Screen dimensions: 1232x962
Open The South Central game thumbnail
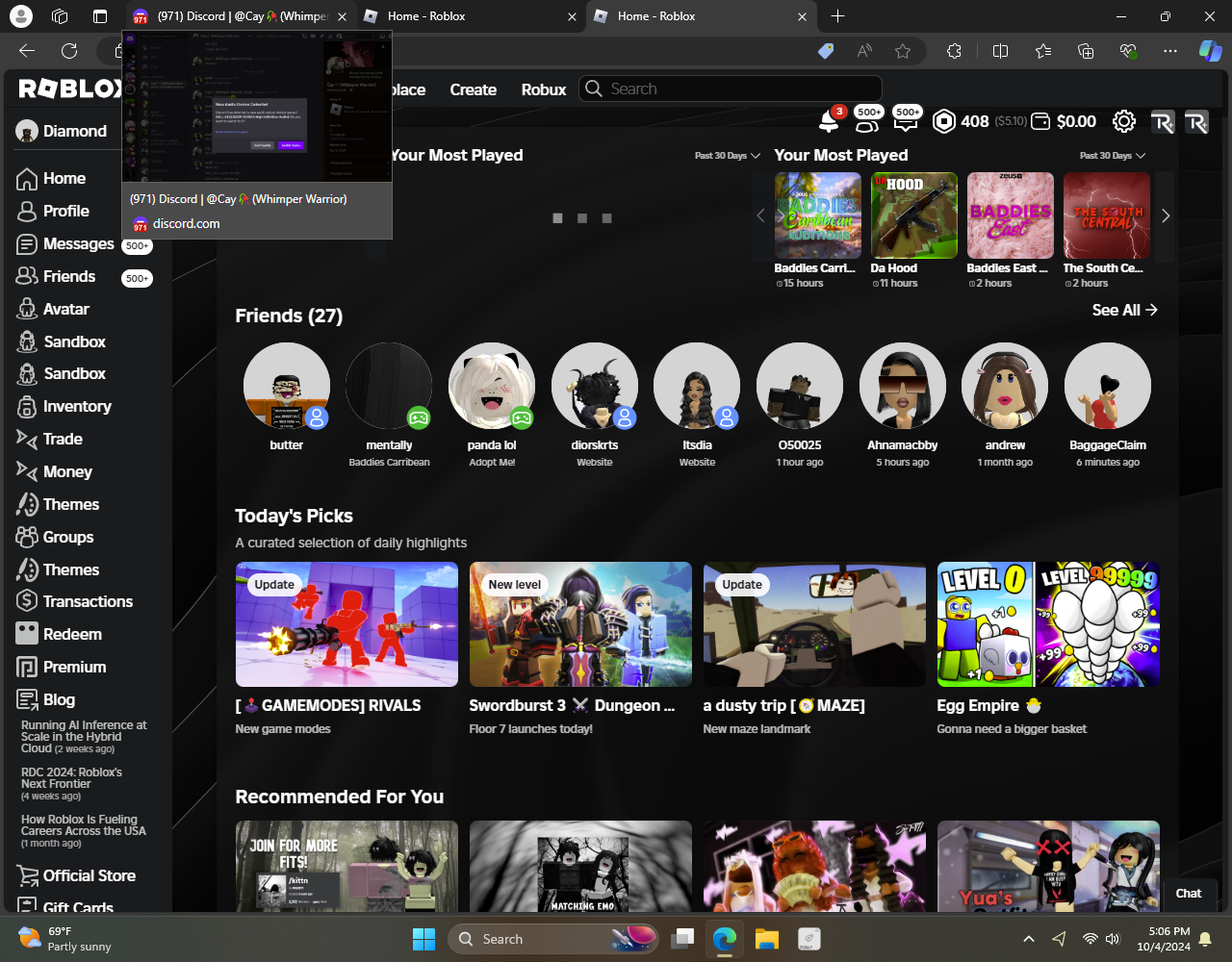tap(1107, 215)
